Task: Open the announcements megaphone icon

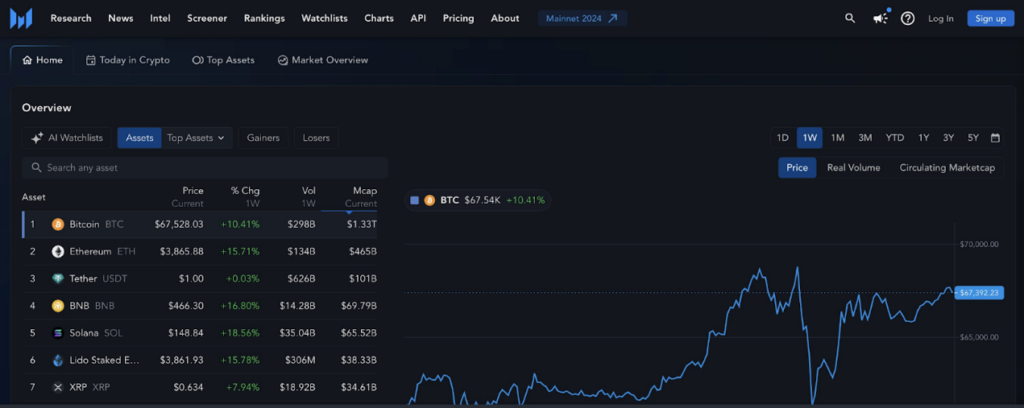Action: tap(880, 18)
